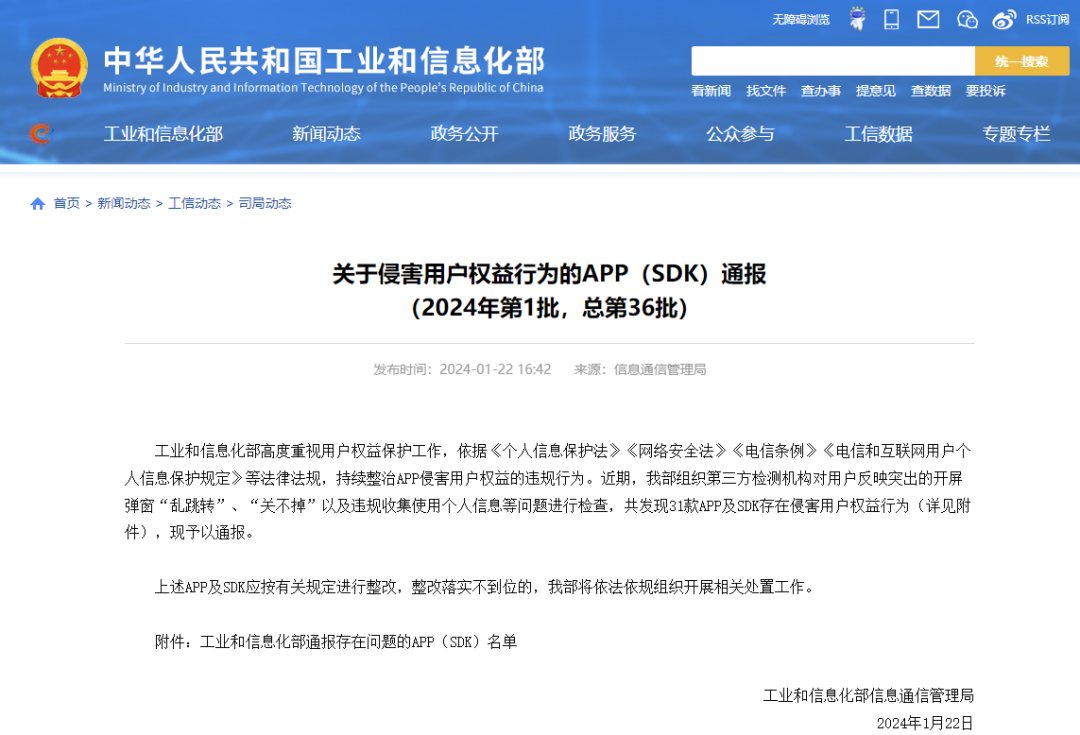The width and height of the screenshot is (1080, 735).
Task: Select 看新闻 quick link
Action: [x=711, y=91]
